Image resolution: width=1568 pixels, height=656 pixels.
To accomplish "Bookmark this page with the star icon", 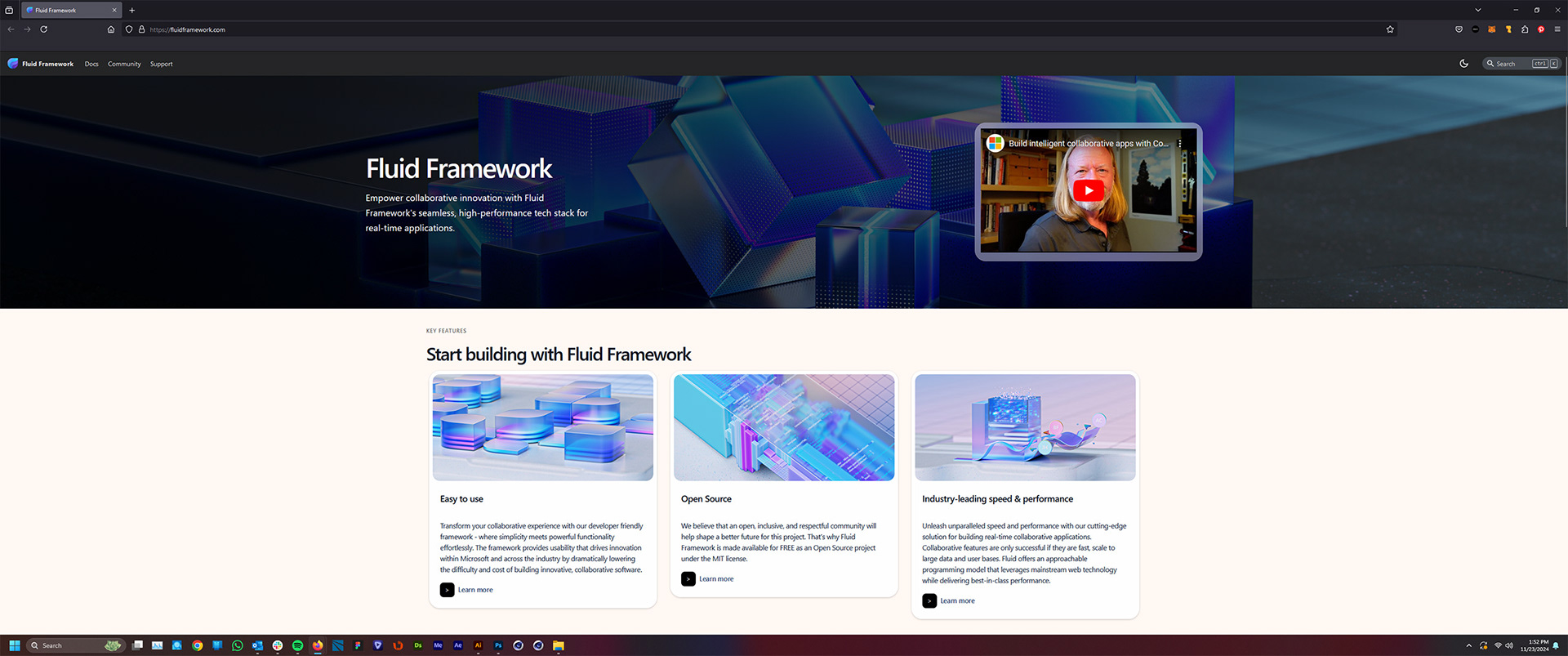I will [x=1390, y=29].
